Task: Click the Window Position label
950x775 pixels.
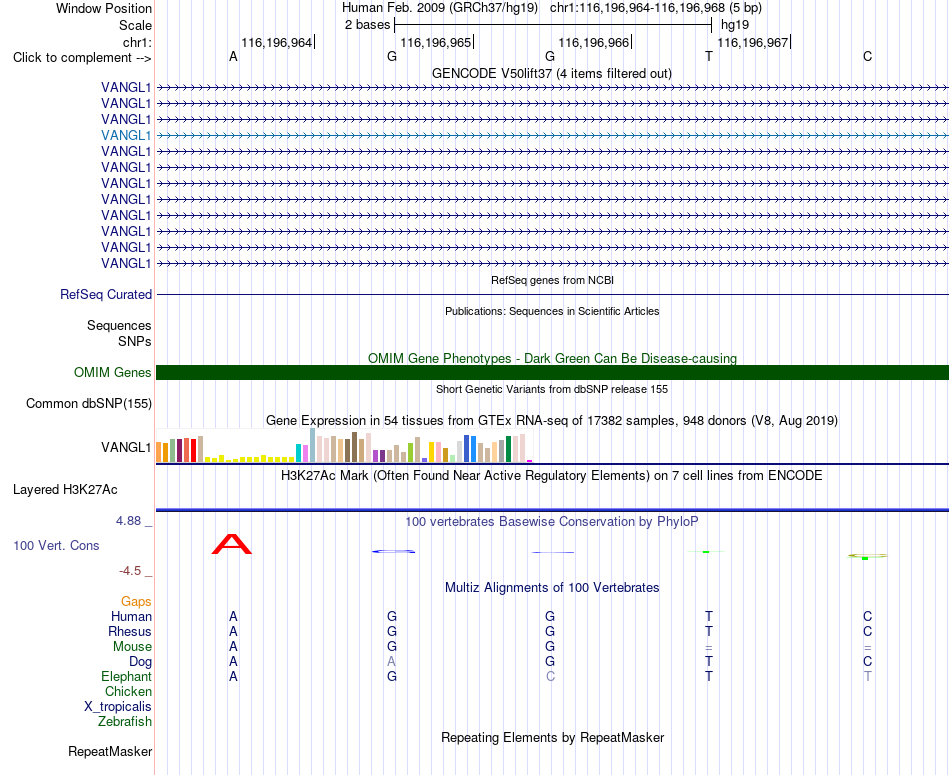Action: pyautogui.click(x=104, y=8)
